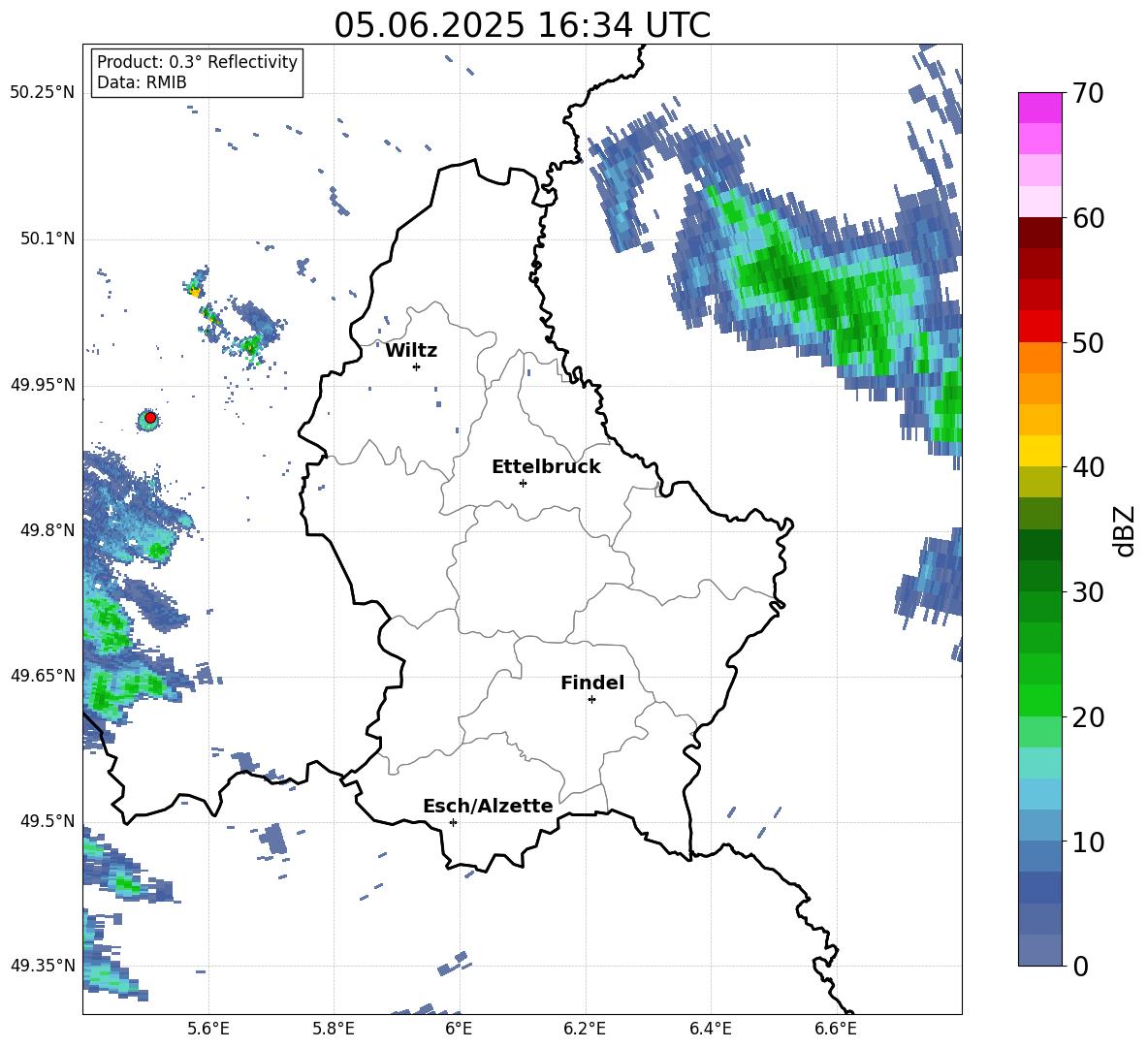Screen dimensions: 1148x1048
Task: Click the 6°E longitude label
Action: pos(459,1029)
